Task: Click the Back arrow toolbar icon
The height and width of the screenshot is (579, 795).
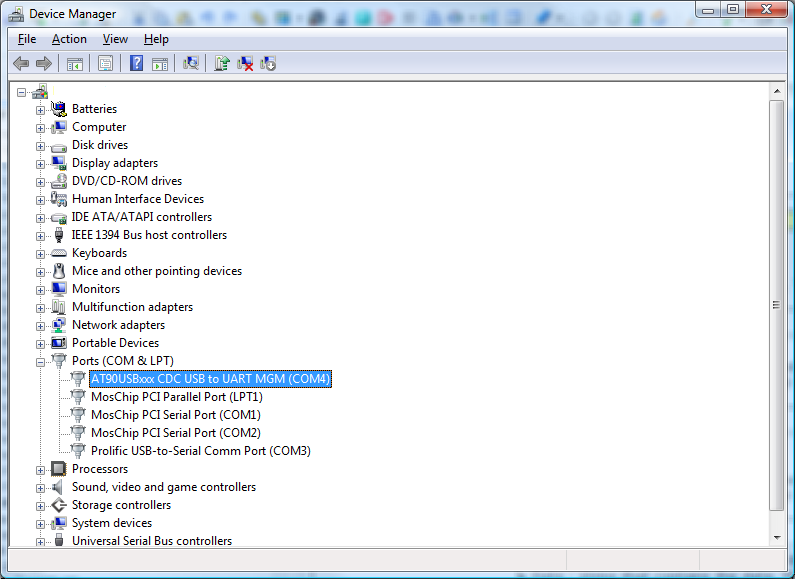Action: pos(21,63)
